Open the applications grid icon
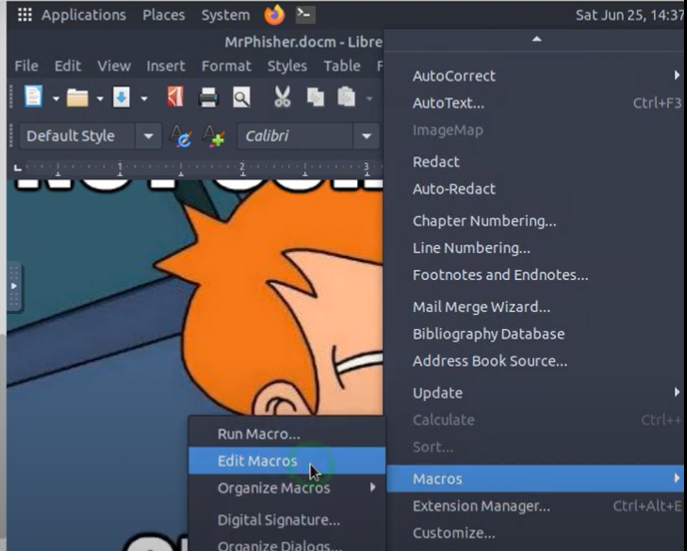Viewport: 687px width, 551px height. (x=25, y=15)
